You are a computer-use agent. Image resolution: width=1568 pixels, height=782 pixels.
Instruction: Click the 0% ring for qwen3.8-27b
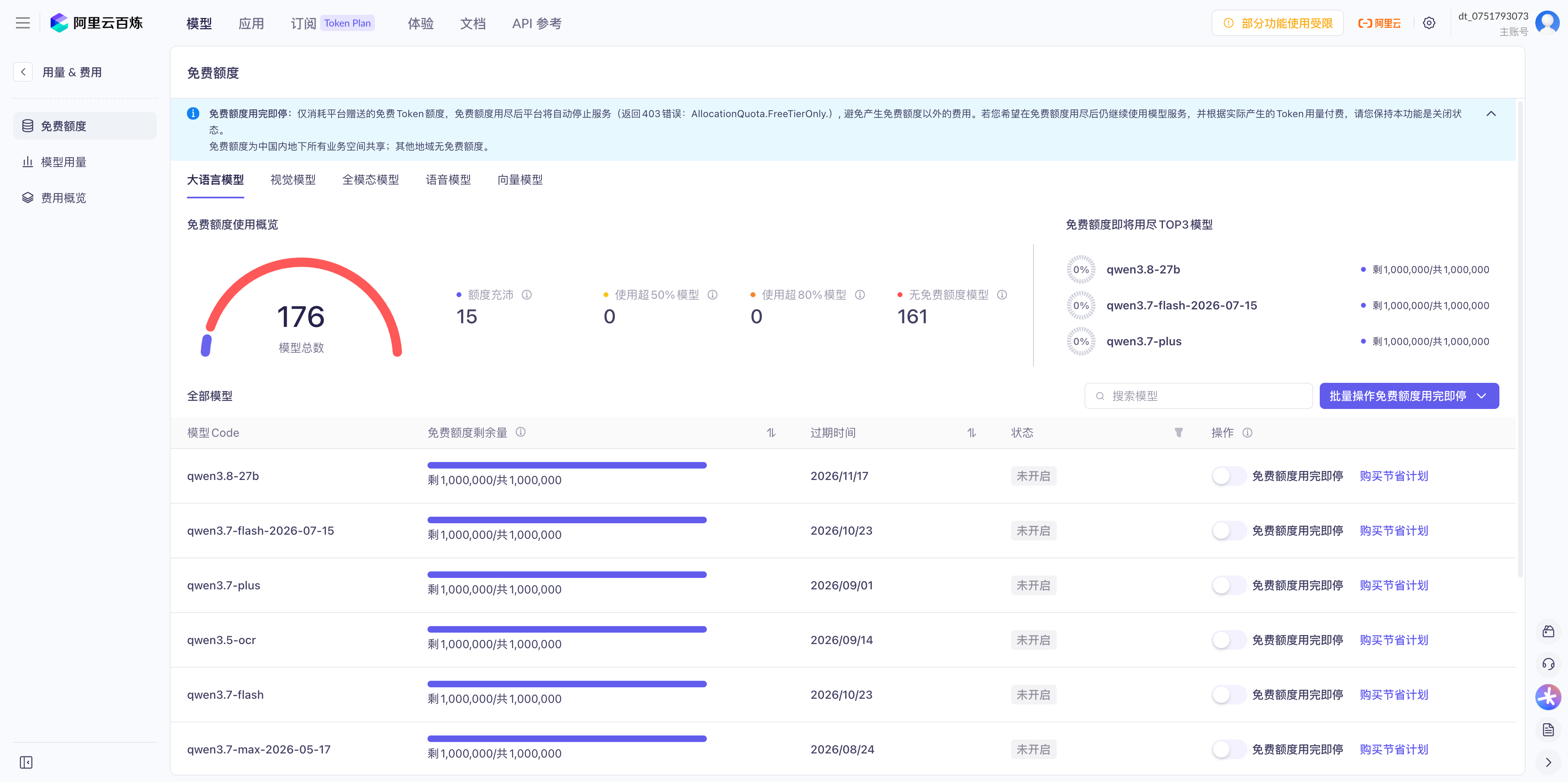[x=1081, y=270]
